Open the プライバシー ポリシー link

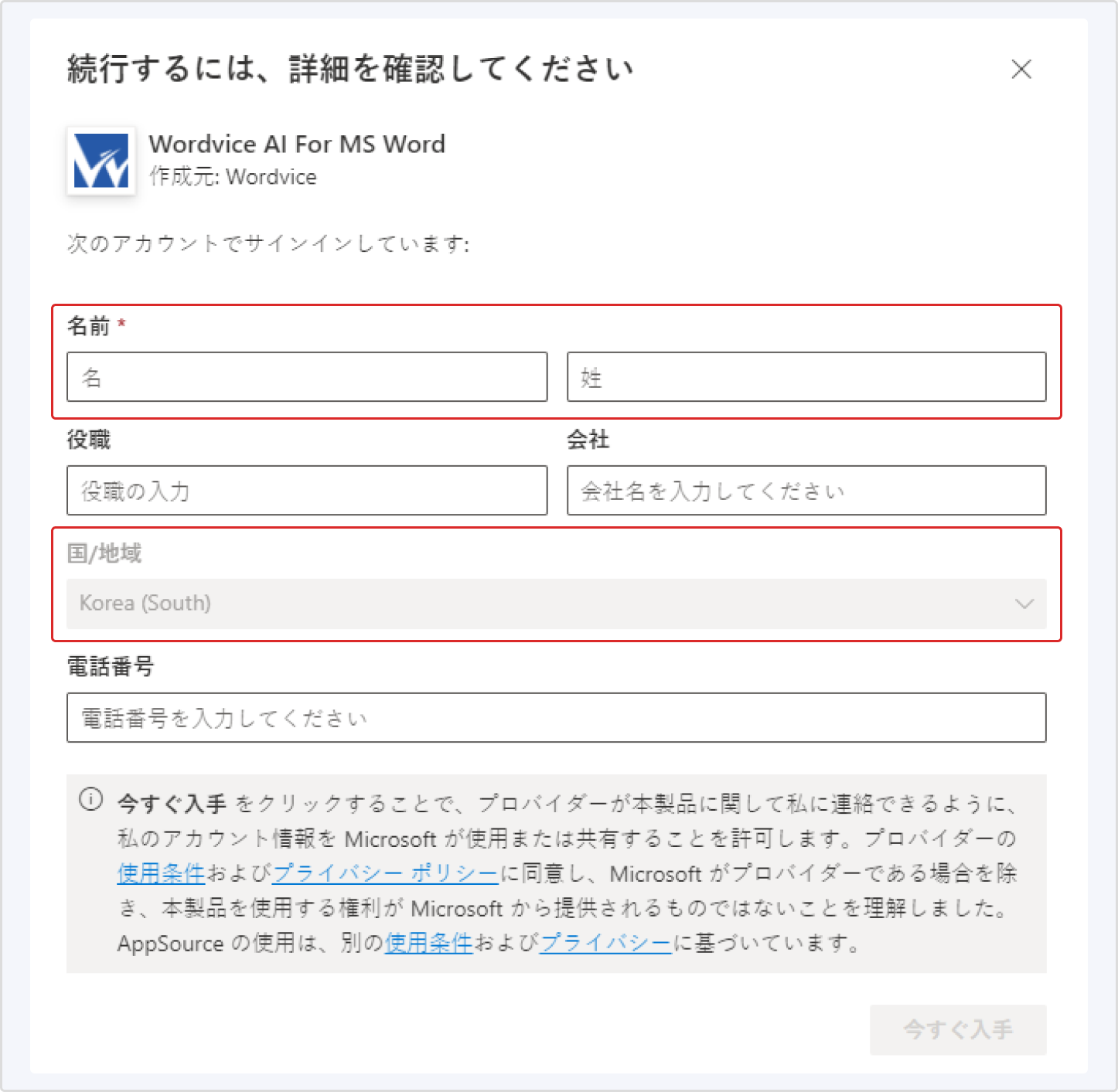[385, 873]
